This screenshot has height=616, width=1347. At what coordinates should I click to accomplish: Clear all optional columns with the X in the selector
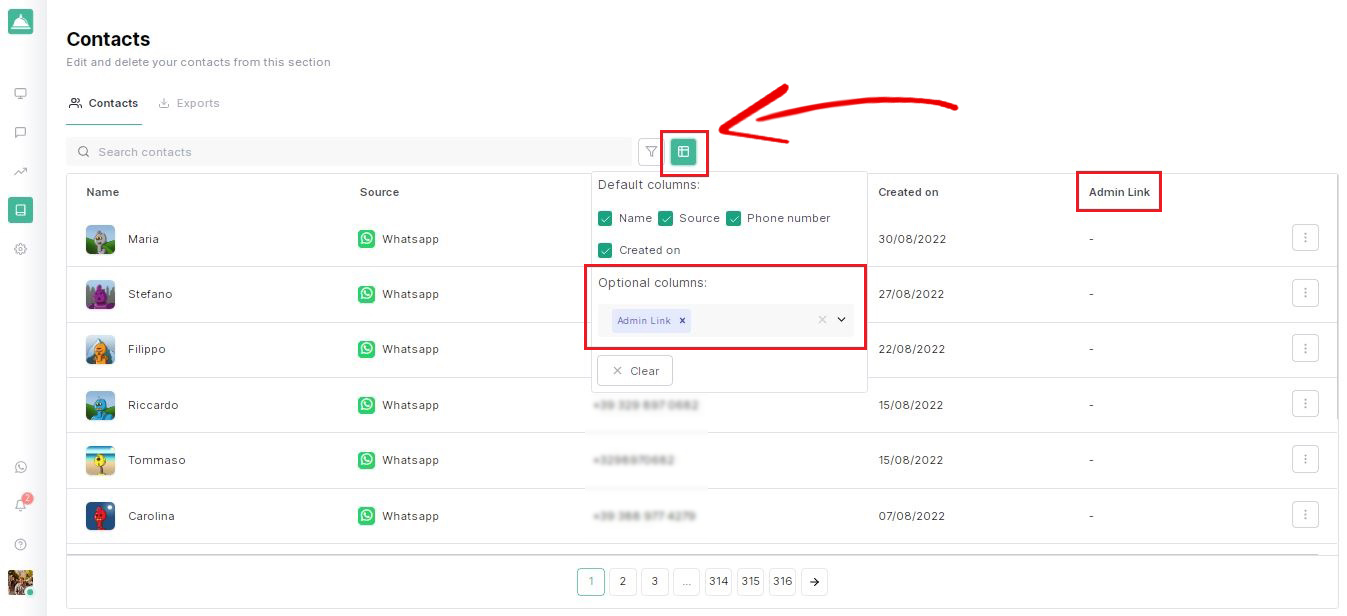[x=822, y=320]
